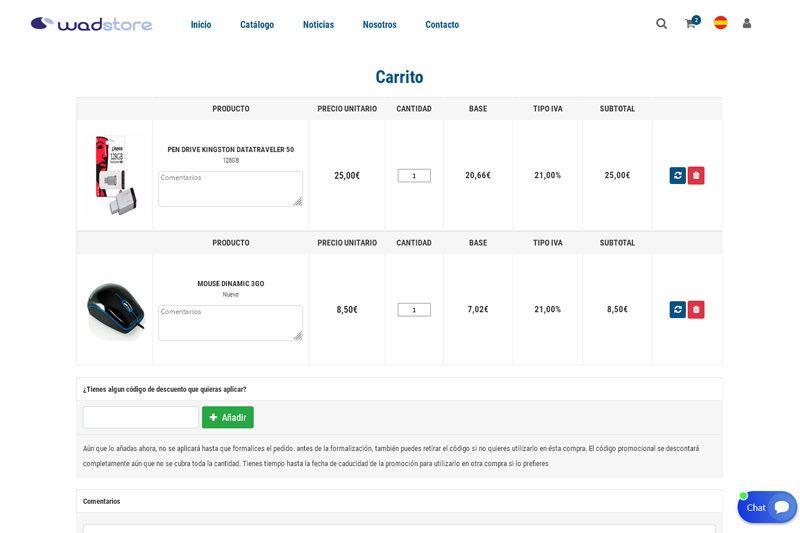
Task: Click Mouse Dinamic quantity field
Action: tap(414, 310)
